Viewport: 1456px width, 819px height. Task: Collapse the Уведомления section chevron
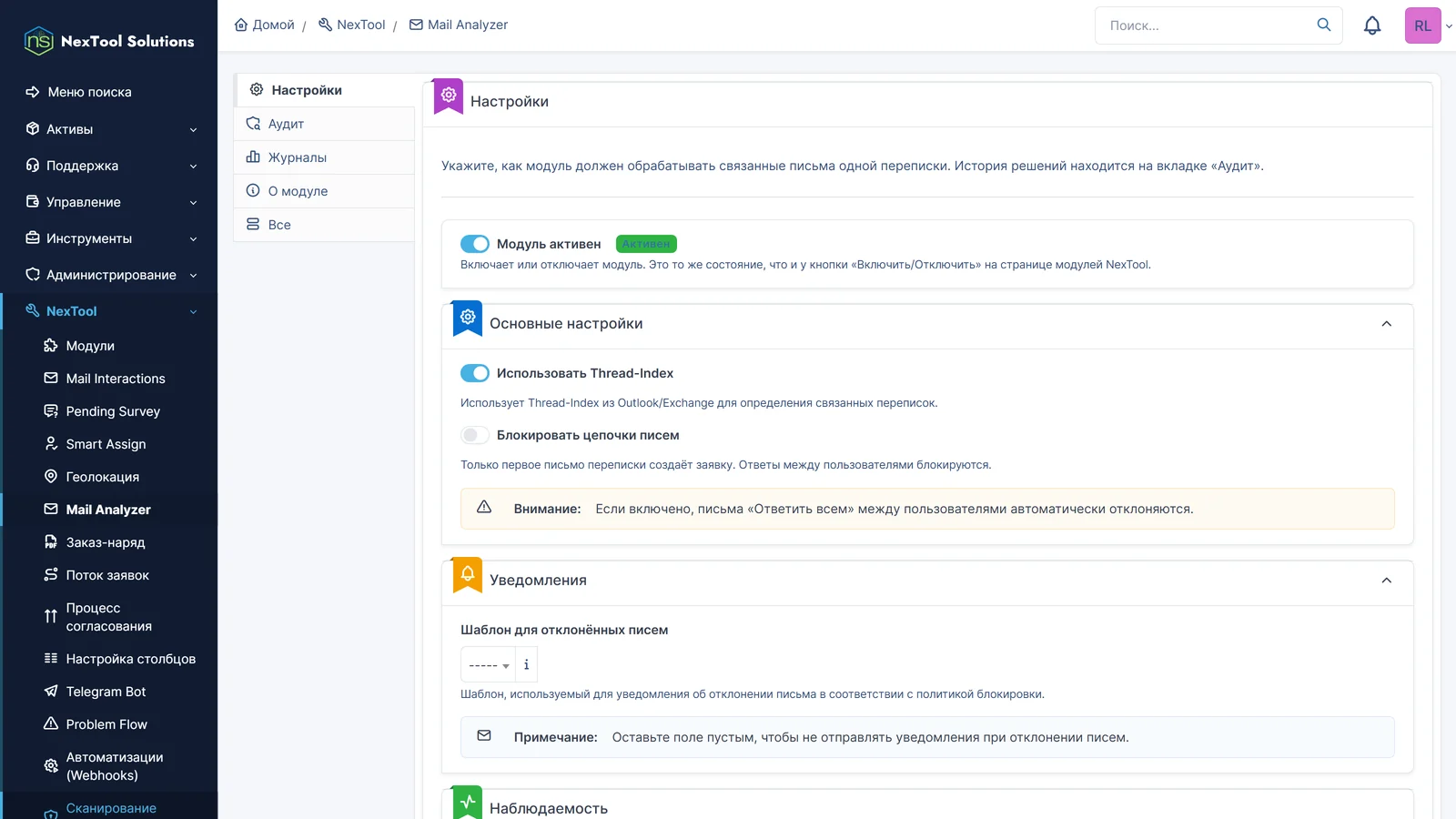tap(1386, 581)
